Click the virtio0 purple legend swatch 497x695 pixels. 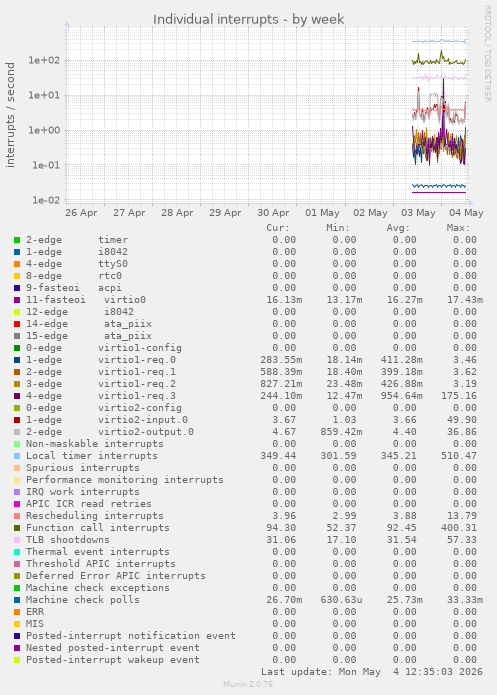click(x=17, y=300)
